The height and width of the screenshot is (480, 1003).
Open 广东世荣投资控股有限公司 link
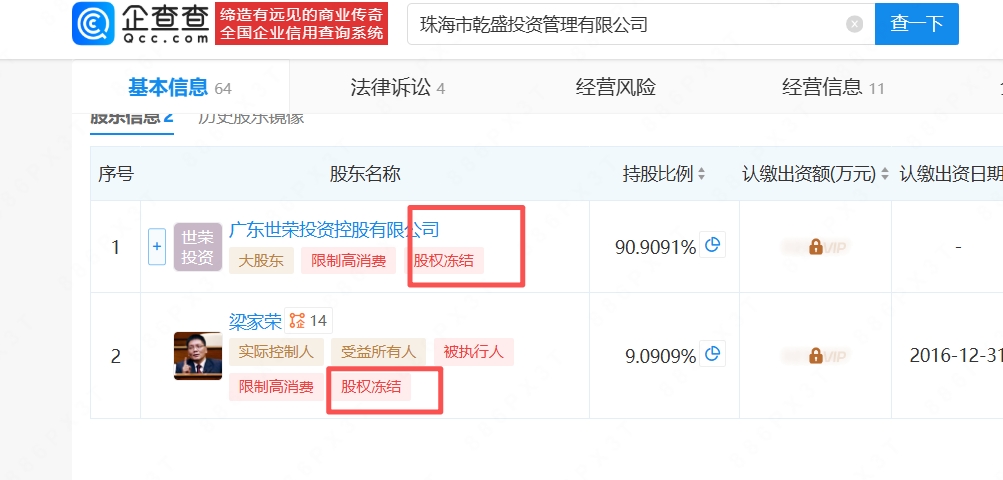pos(334,229)
